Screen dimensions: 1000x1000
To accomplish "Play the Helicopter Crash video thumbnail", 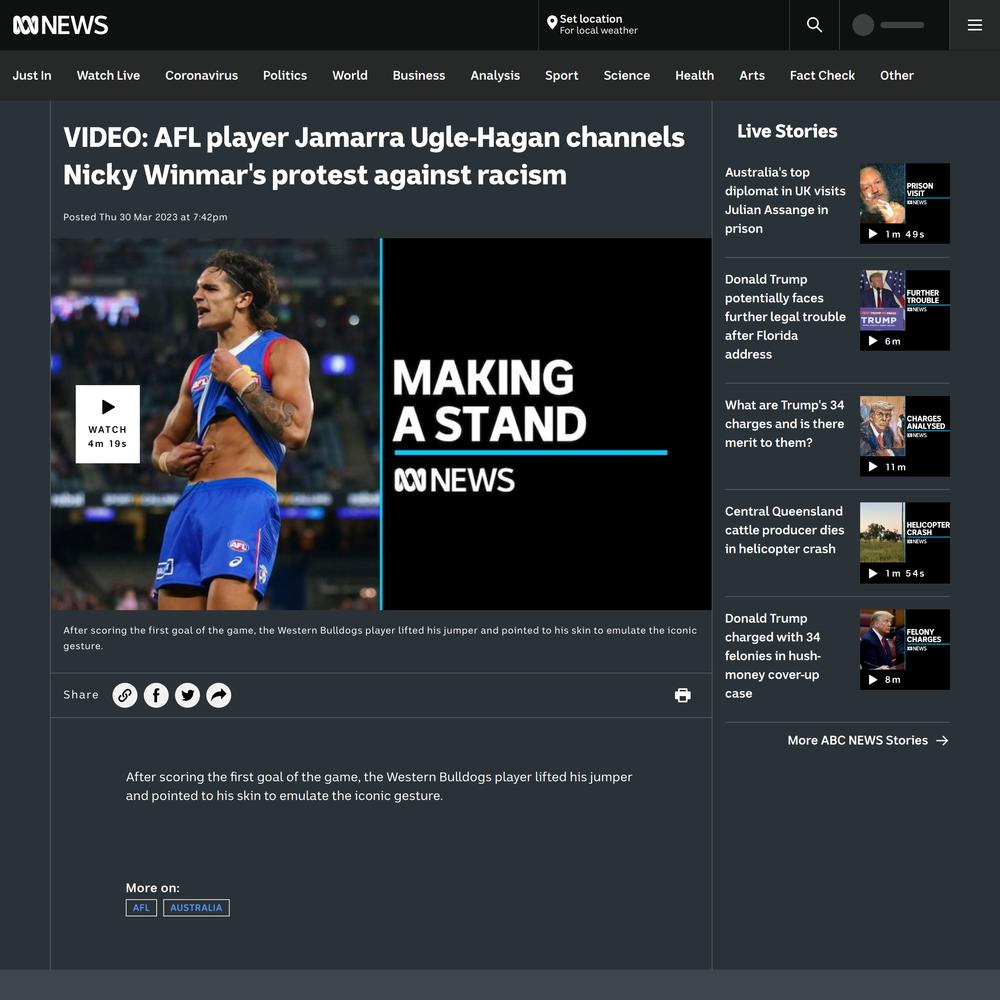I will 904,543.
